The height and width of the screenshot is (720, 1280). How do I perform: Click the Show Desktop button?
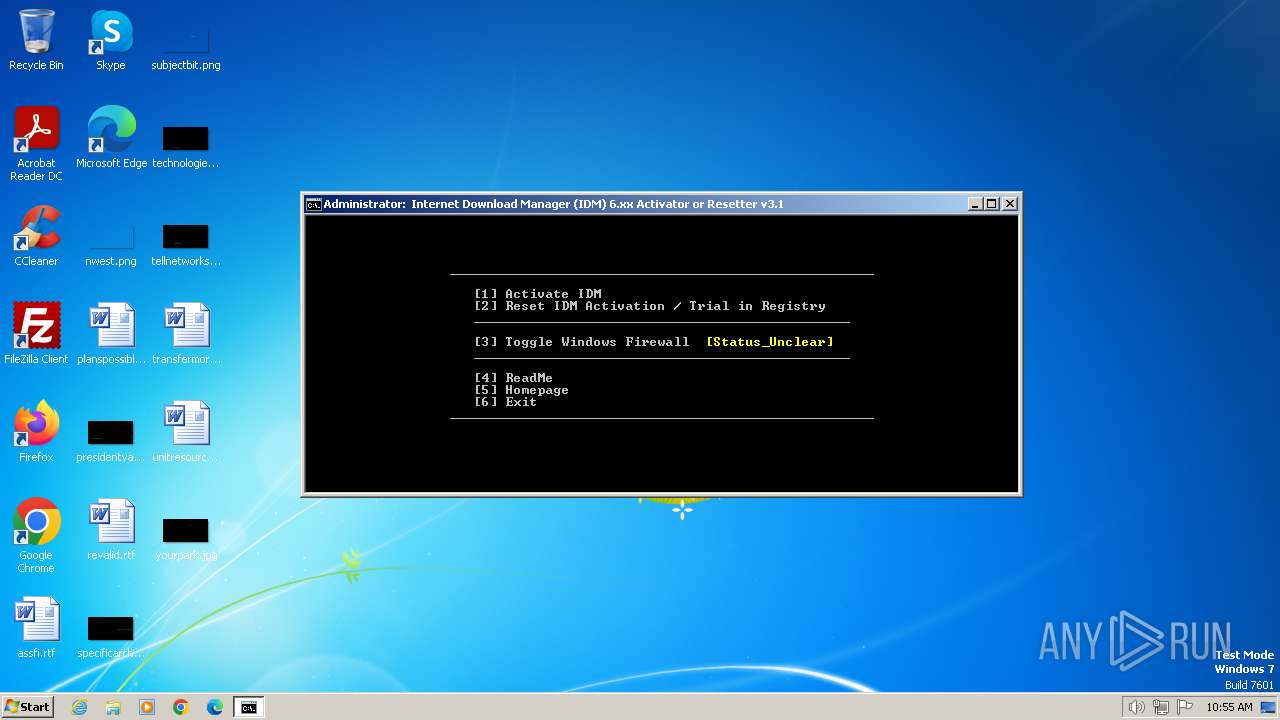pyautogui.click(x=1270, y=707)
